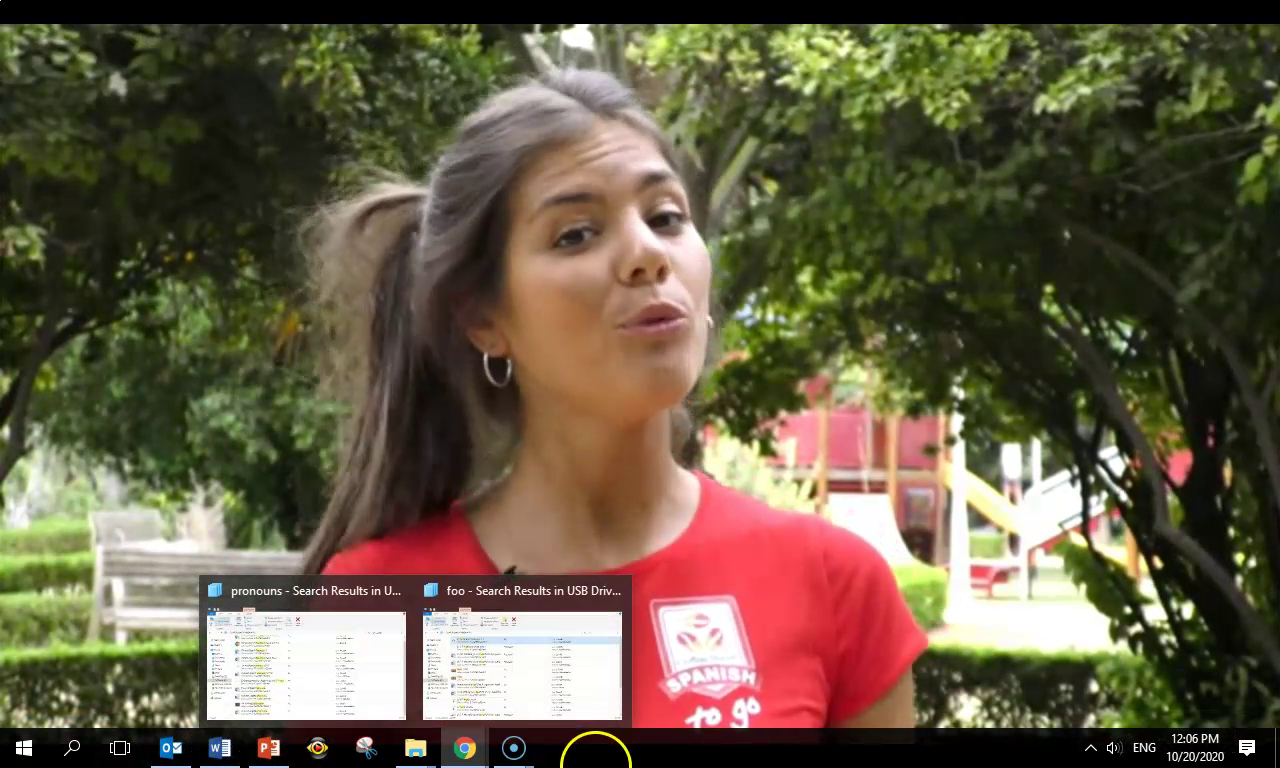The width and height of the screenshot is (1280, 768).
Task: Open the Snipping Tool scissors icon
Action: [367, 748]
